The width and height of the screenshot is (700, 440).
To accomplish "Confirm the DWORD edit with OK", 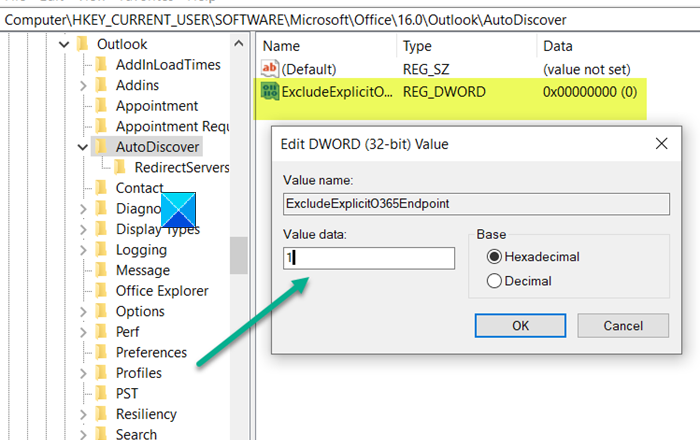I will (x=520, y=325).
